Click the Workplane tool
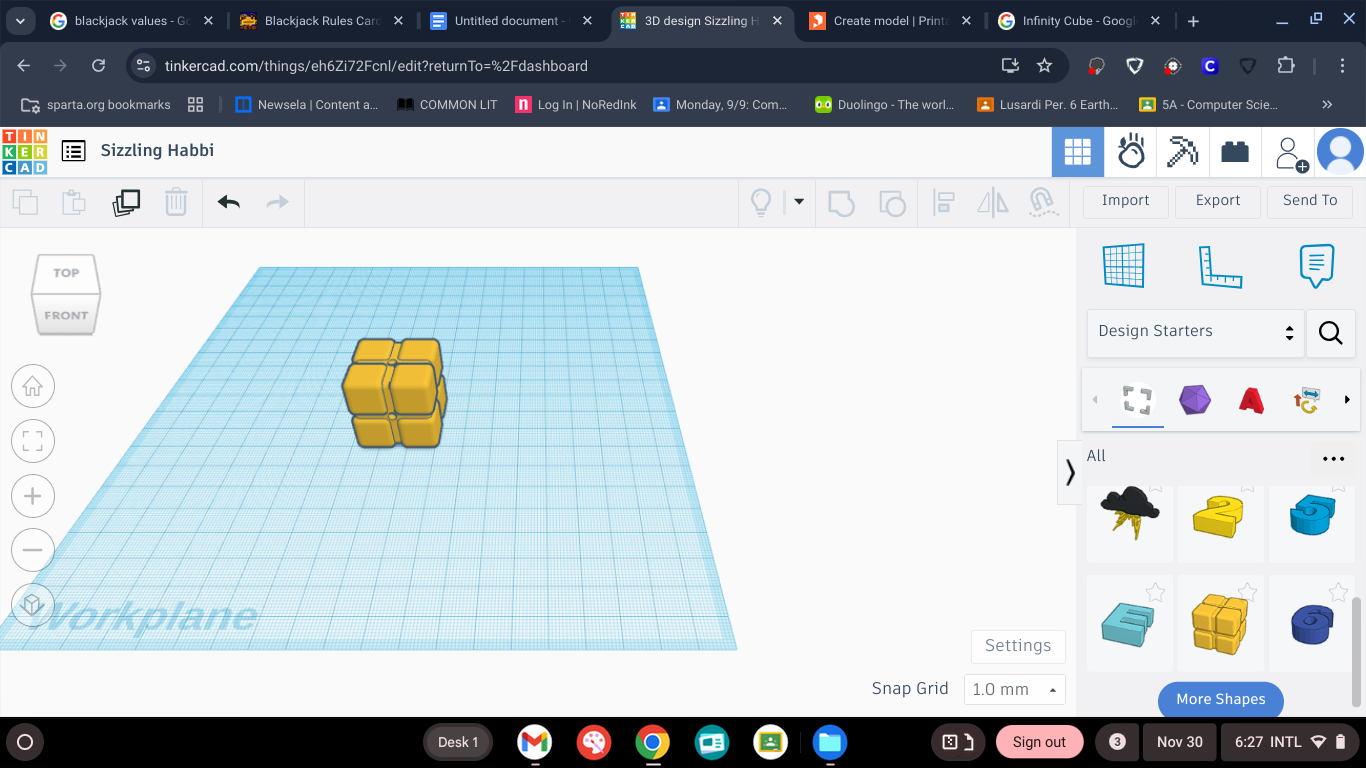This screenshot has width=1366, height=768. coord(1123,265)
